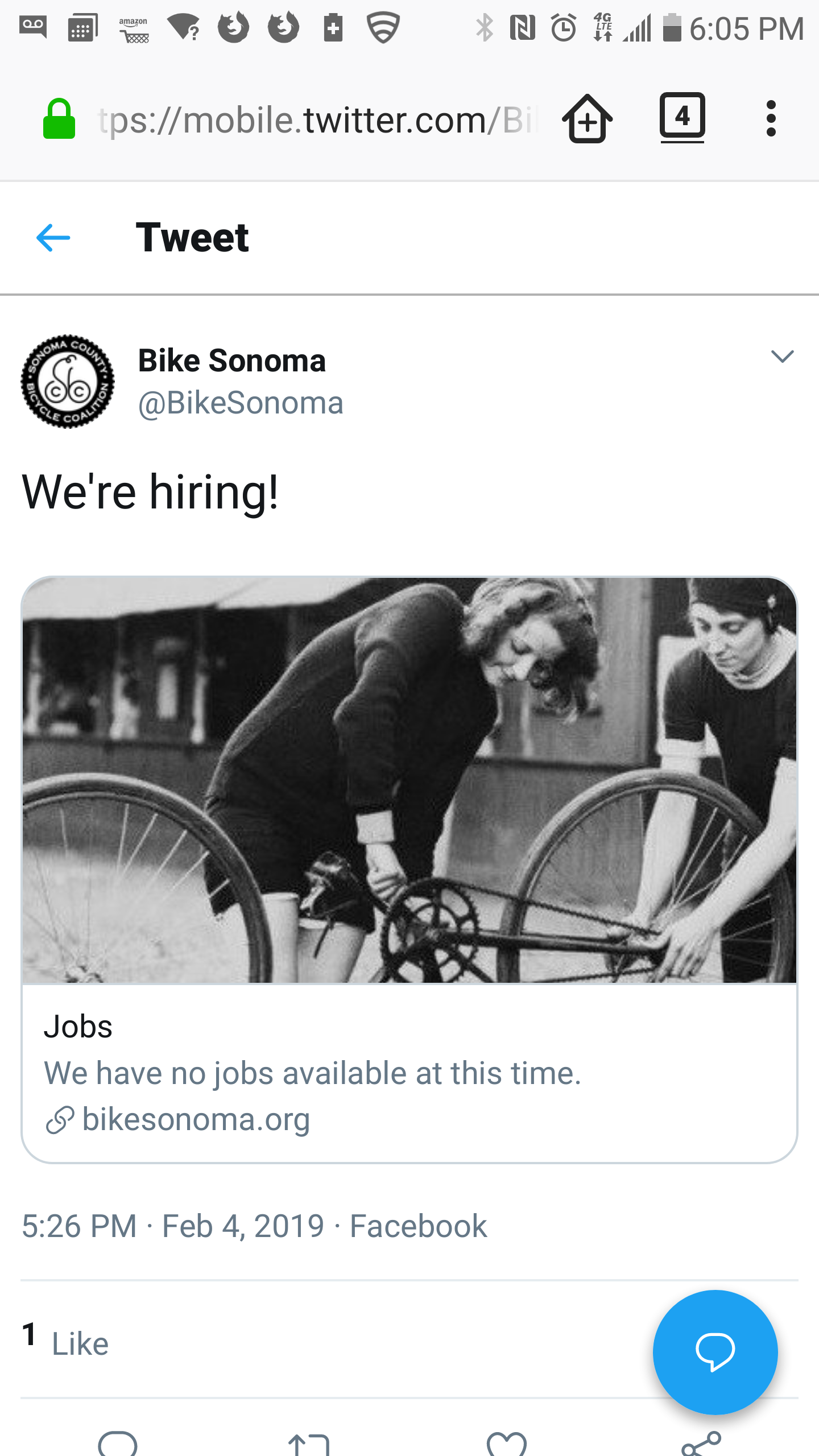The image size is (819, 1456).
Task: Open the bikesonoma.org link
Action: (196, 1119)
